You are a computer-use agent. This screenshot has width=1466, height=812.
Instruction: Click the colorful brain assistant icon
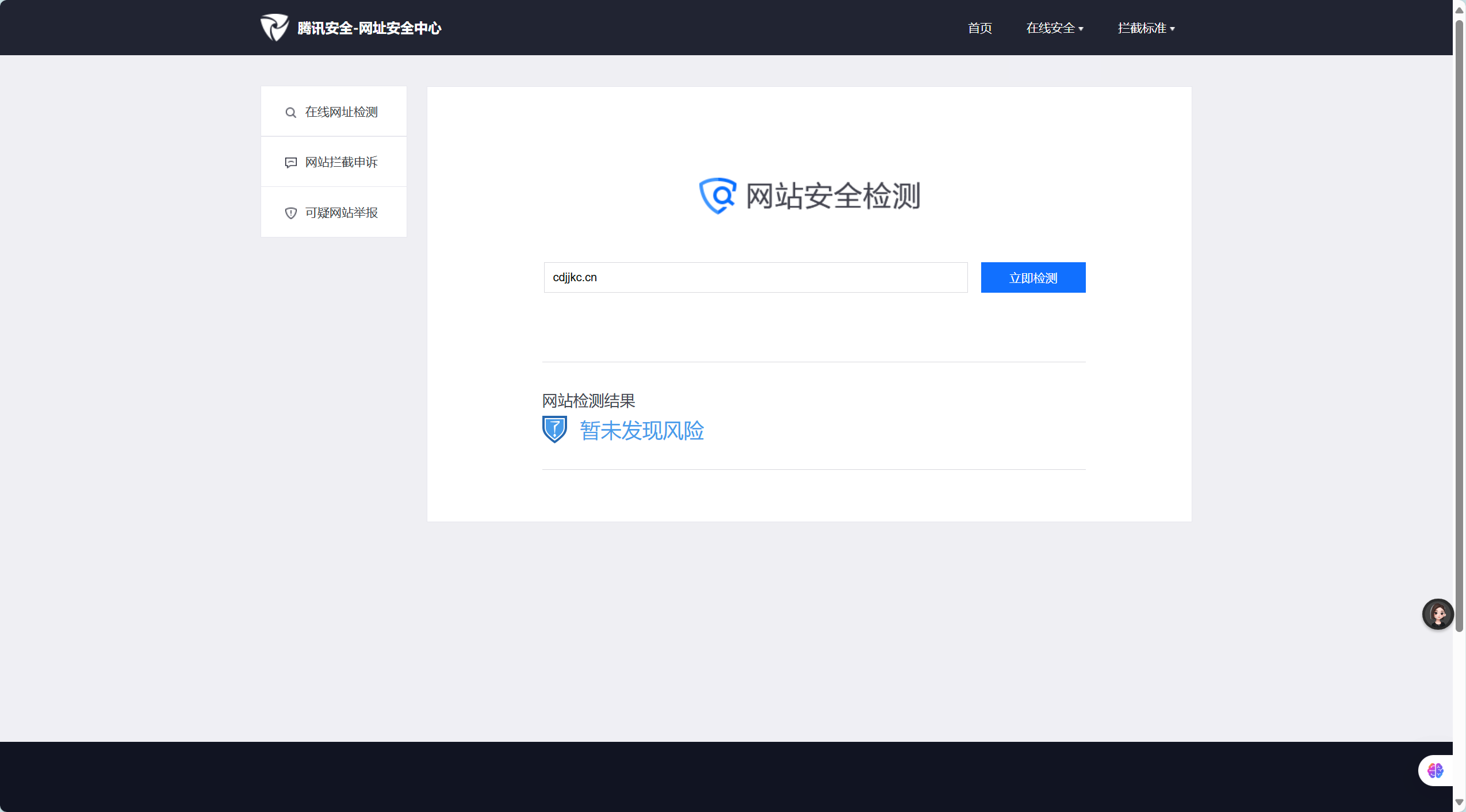pyautogui.click(x=1436, y=771)
